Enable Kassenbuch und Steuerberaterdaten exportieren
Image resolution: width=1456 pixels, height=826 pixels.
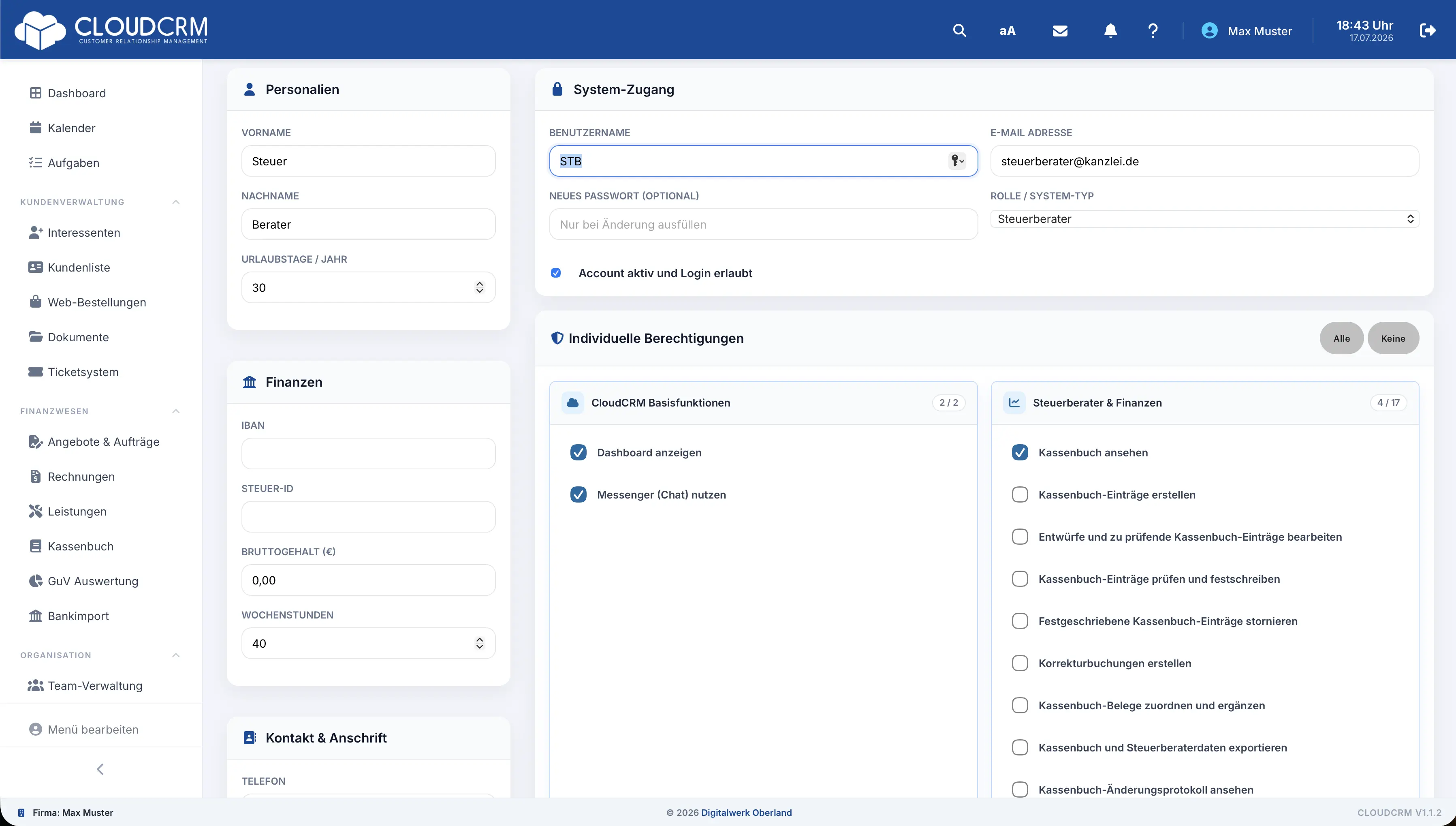(x=1019, y=747)
